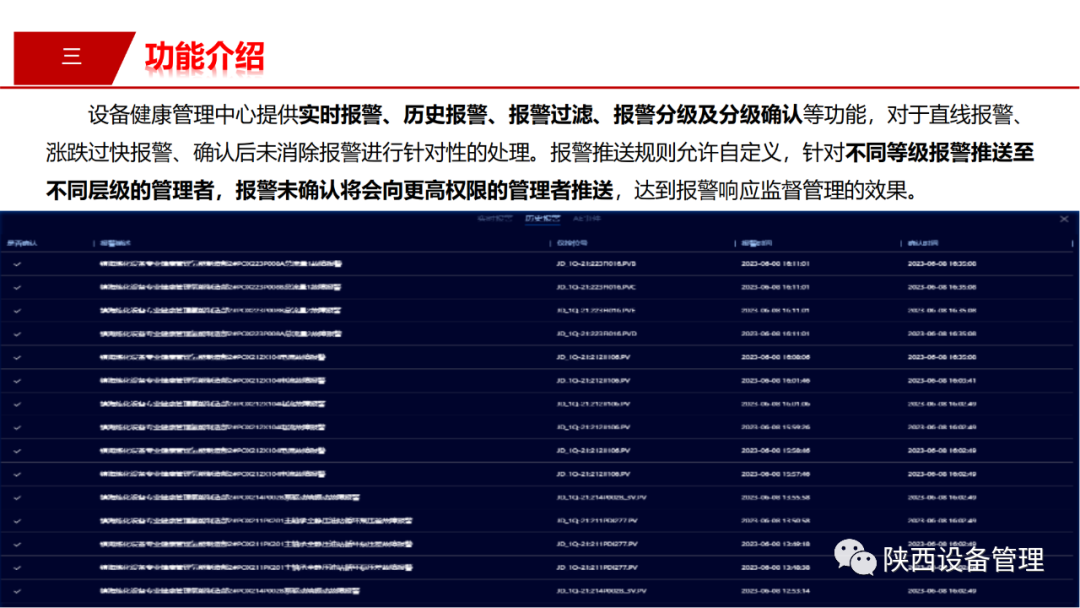This screenshot has height=608, width=1080.
Task: Click the 确认时间 column header
Action: [x=923, y=243]
